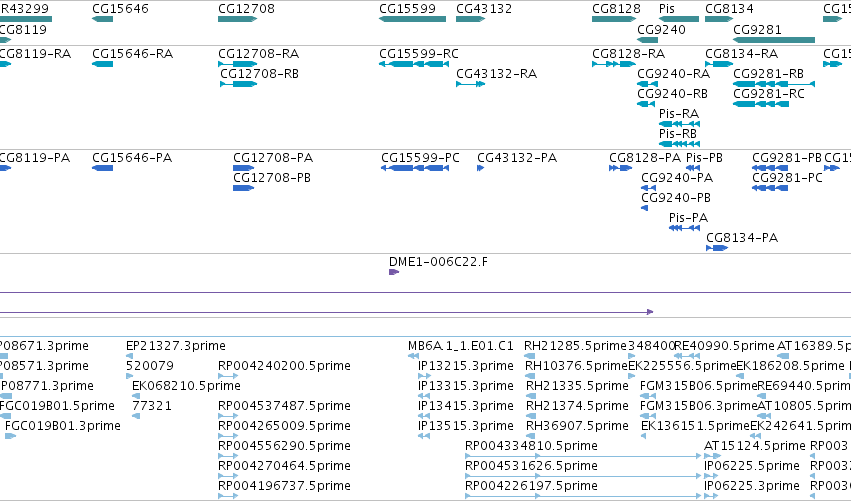Click the long purple arrow's arrowhead
Image resolution: width=851 pixels, height=501 pixels.
650,312
